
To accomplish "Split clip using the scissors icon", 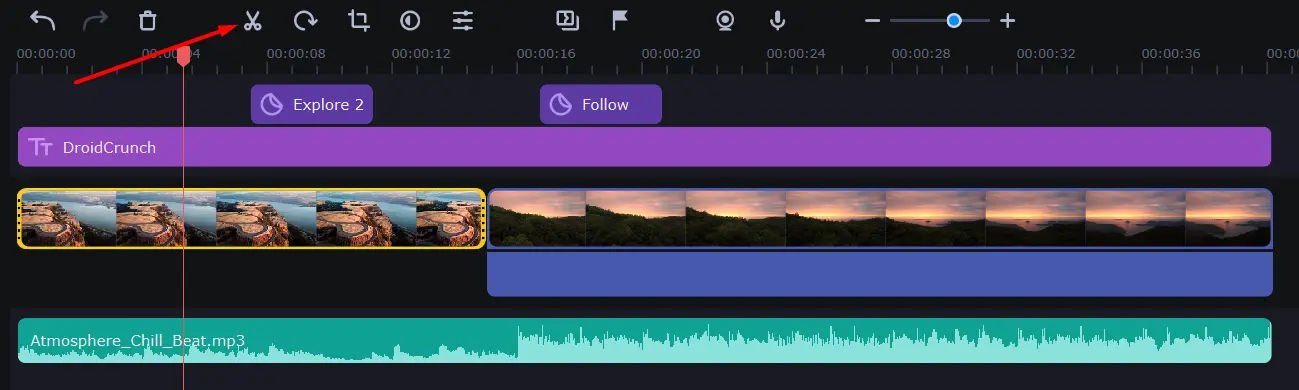I will [252, 20].
